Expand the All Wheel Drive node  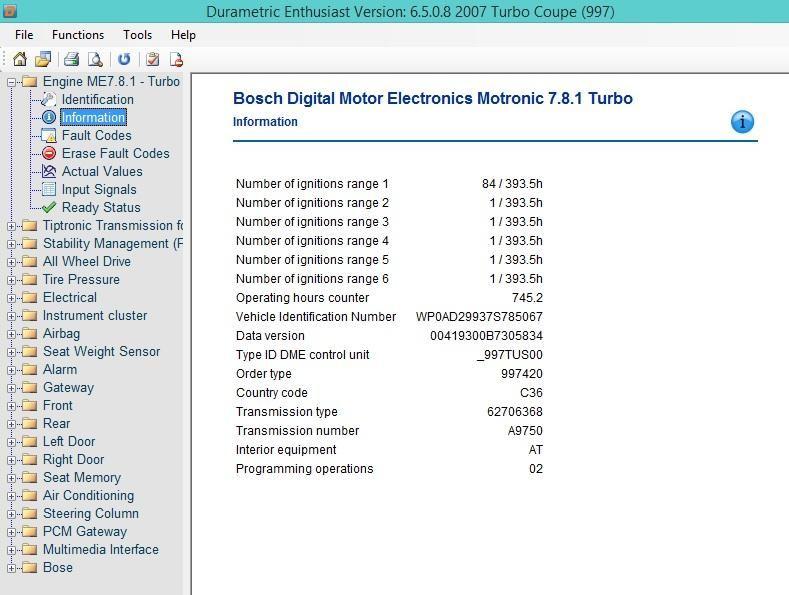pos(11,262)
